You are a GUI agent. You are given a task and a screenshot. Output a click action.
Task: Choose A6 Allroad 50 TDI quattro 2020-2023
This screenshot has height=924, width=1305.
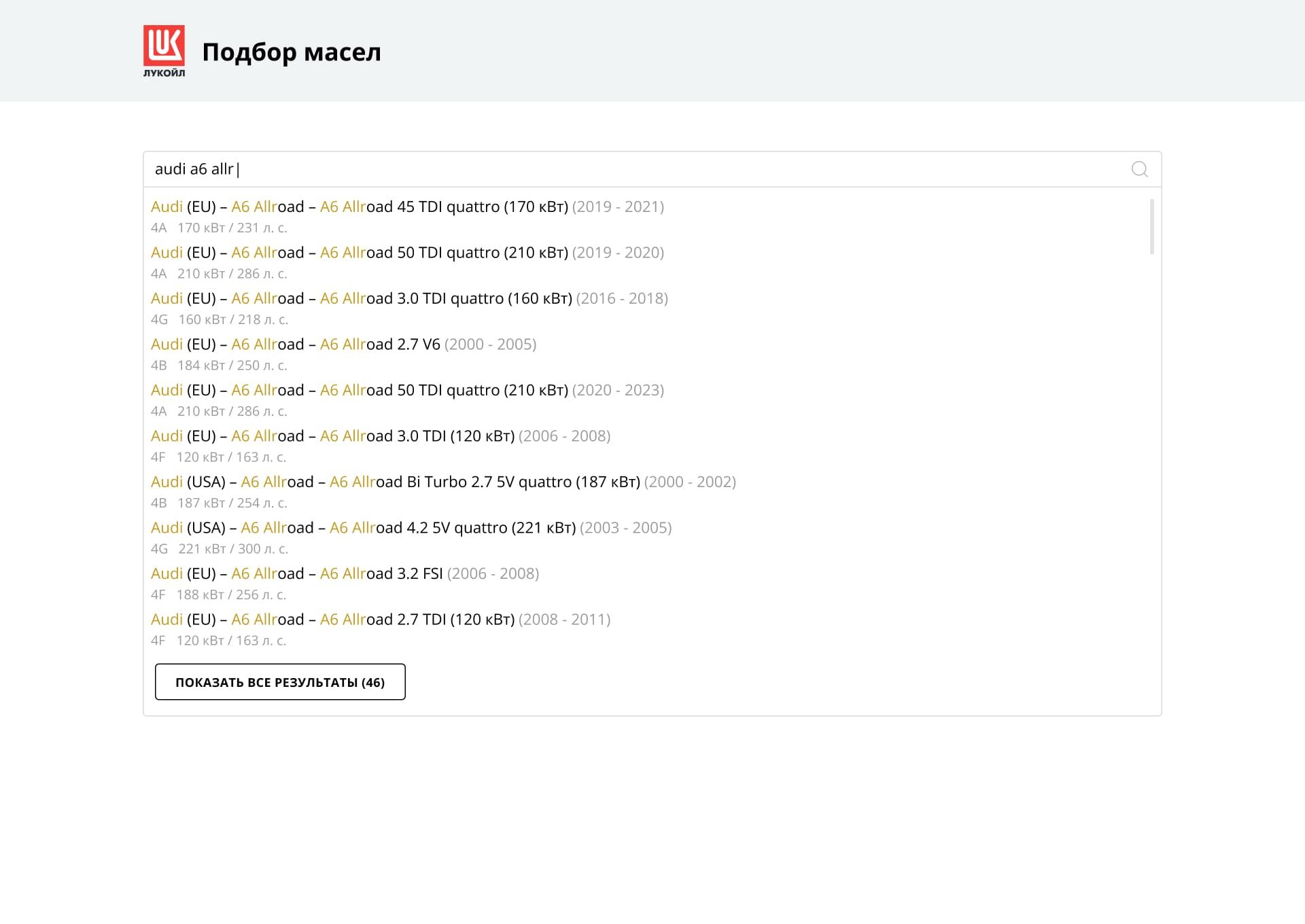[407, 390]
